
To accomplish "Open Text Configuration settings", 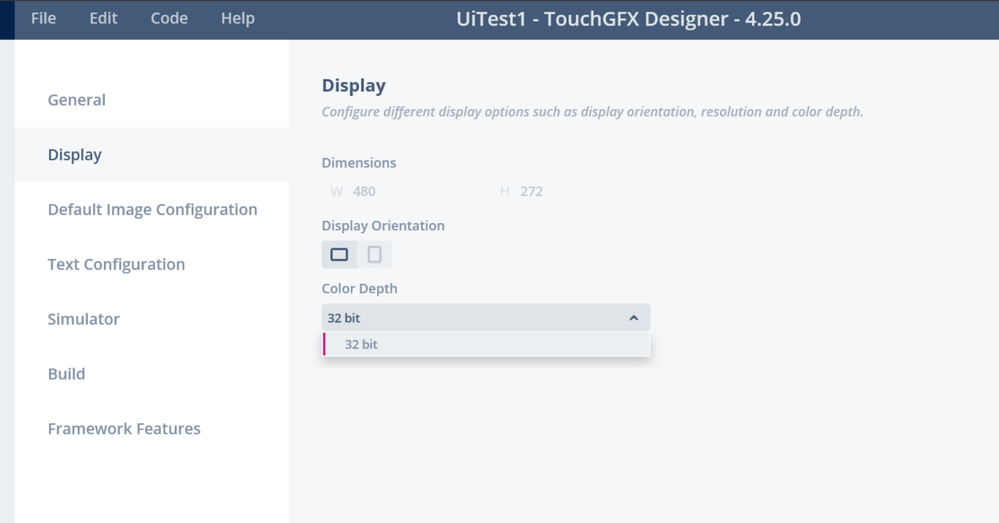I will (152, 264).
